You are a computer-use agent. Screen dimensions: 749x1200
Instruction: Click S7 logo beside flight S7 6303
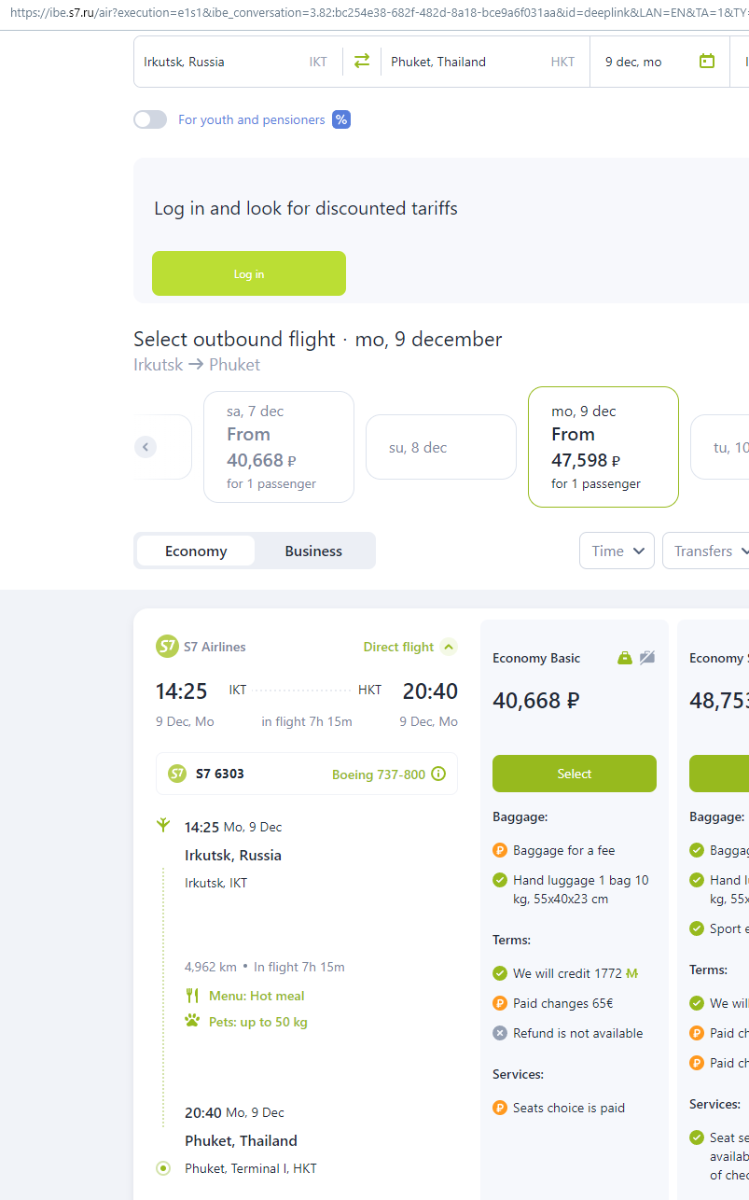click(x=177, y=774)
